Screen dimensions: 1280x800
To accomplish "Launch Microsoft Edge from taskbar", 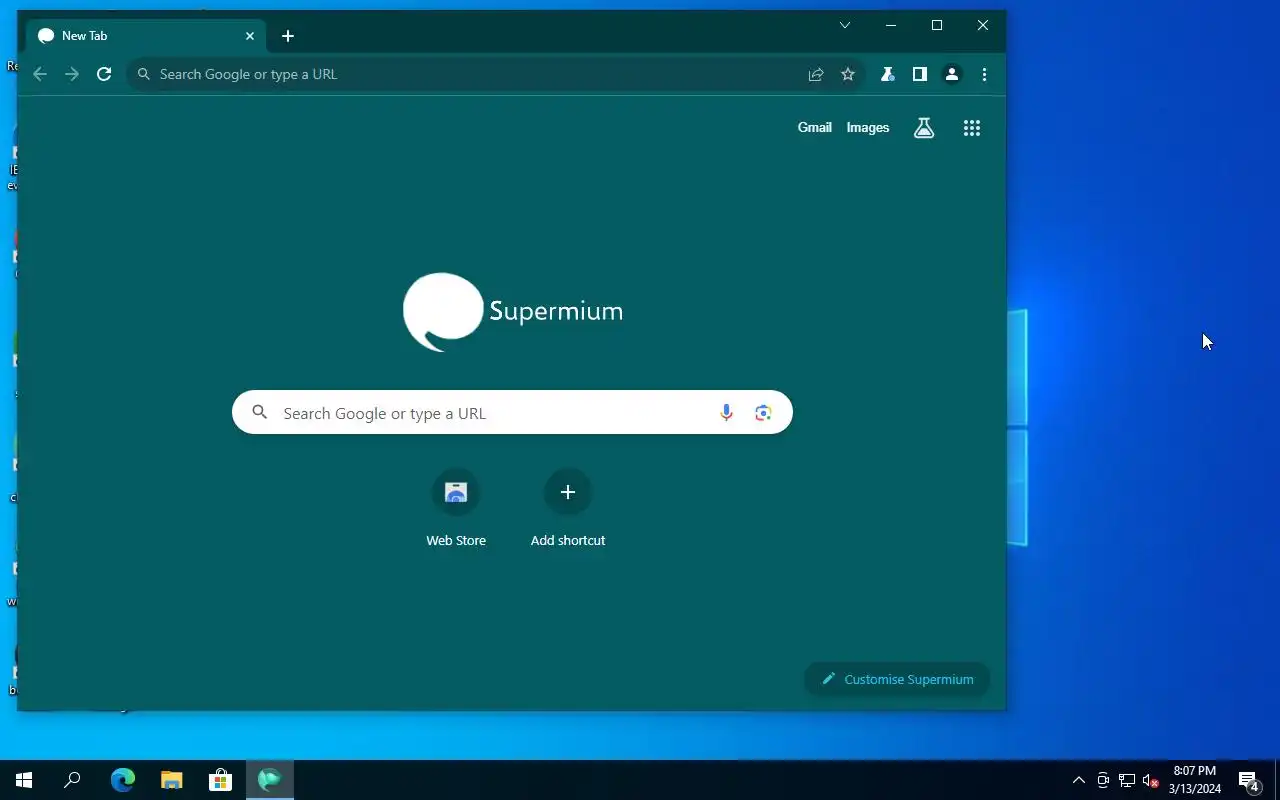I will point(122,780).
